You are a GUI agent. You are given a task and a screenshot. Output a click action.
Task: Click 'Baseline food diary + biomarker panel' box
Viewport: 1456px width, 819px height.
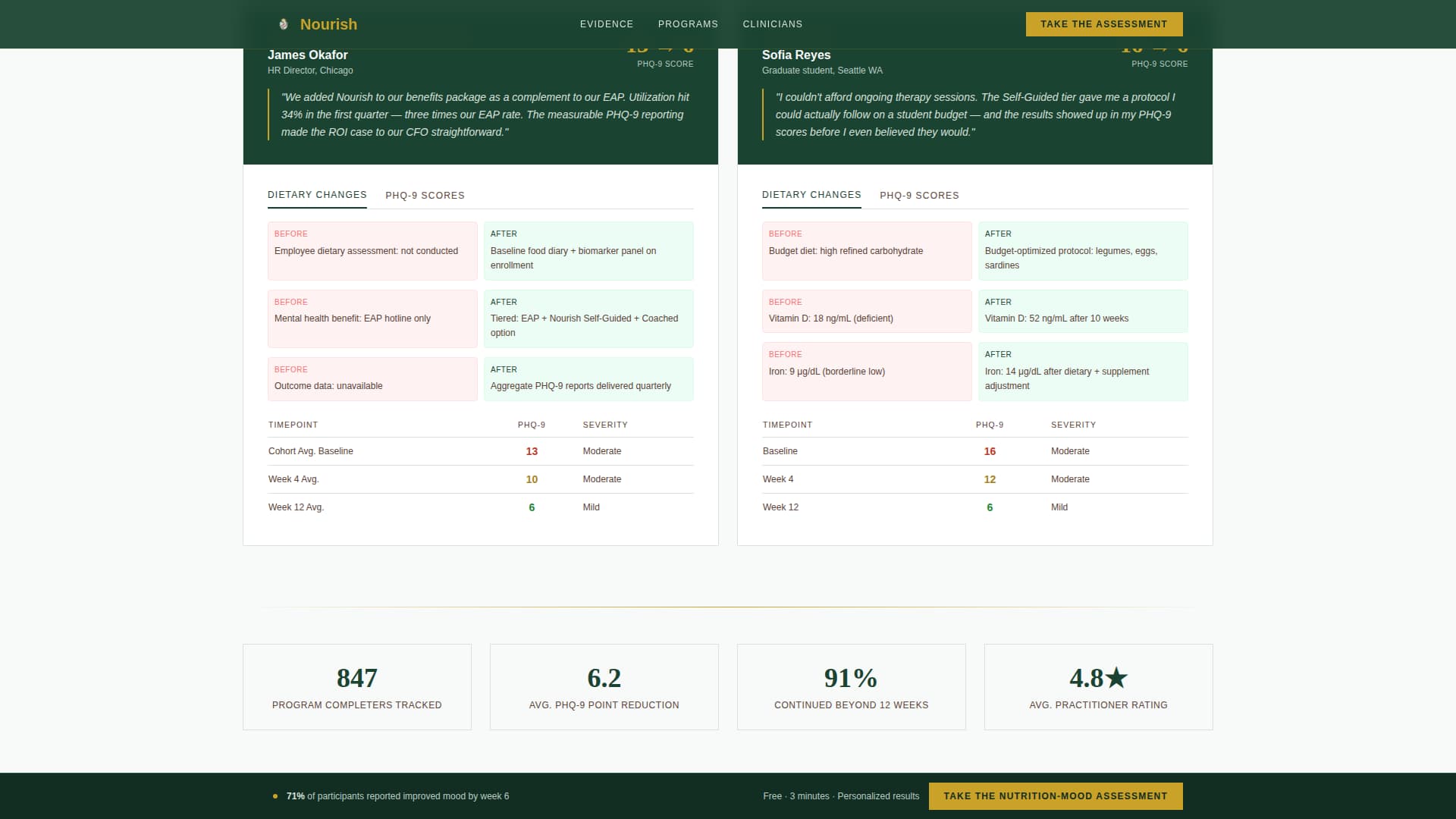point(588,251)
